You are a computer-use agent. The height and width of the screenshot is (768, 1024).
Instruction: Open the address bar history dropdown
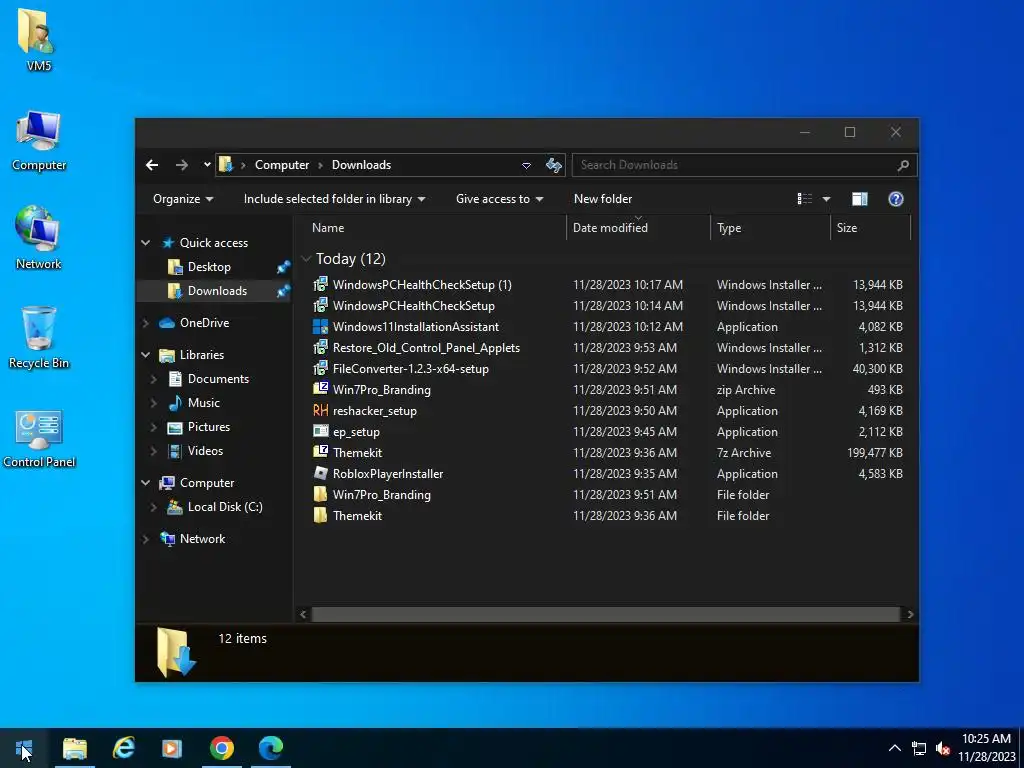point(526,165)
